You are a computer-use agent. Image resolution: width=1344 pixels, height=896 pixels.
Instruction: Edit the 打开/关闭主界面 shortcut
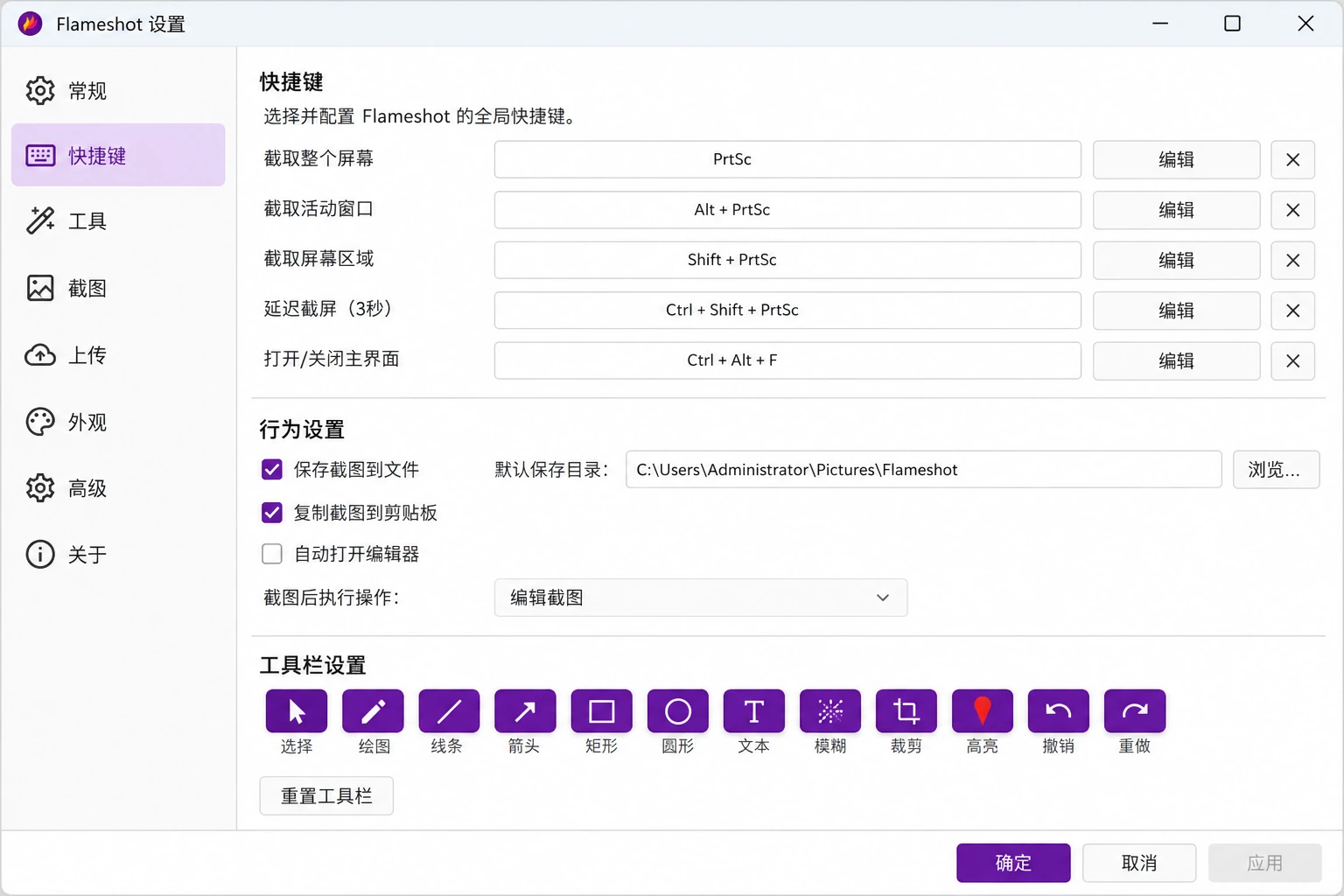[x=1176, y=360]
